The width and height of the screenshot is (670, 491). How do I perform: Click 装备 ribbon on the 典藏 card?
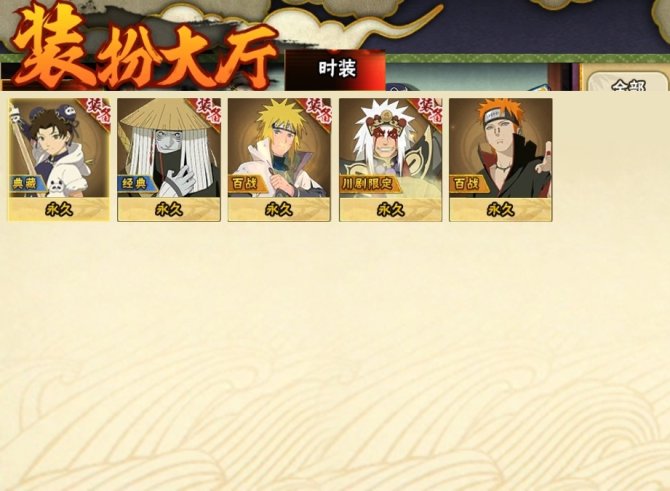pyautogui.click(x=97, y=112)
